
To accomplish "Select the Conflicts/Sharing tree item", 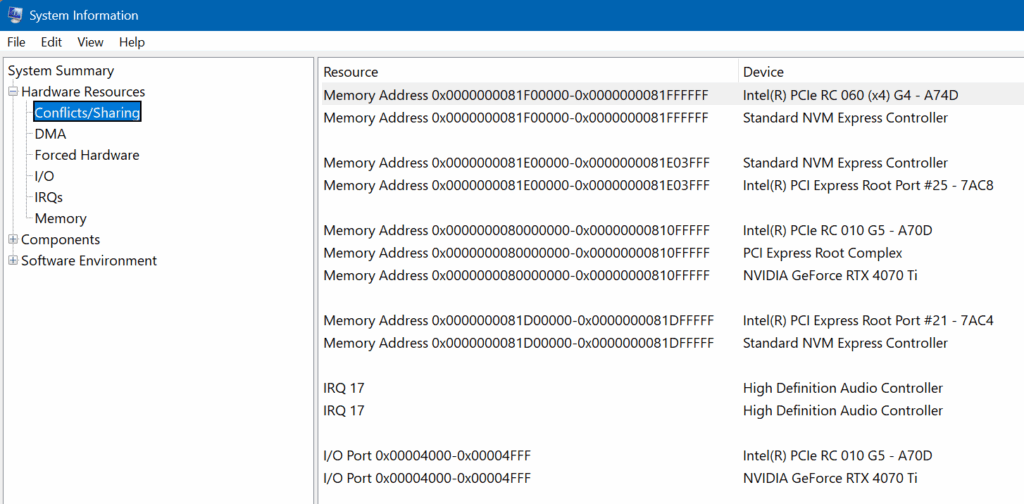I will 87,113.
